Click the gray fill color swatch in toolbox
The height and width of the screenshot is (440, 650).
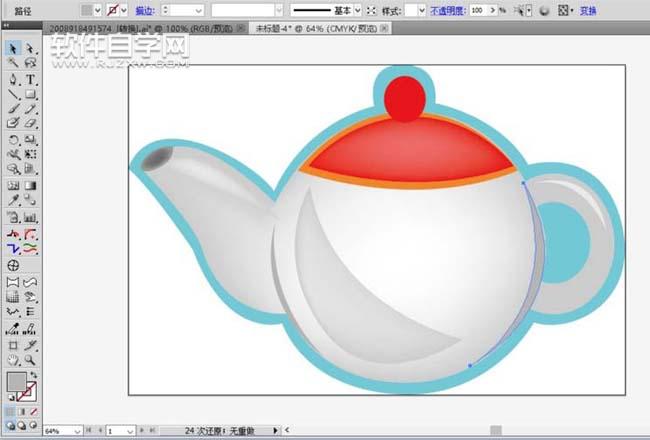[18, 381]
